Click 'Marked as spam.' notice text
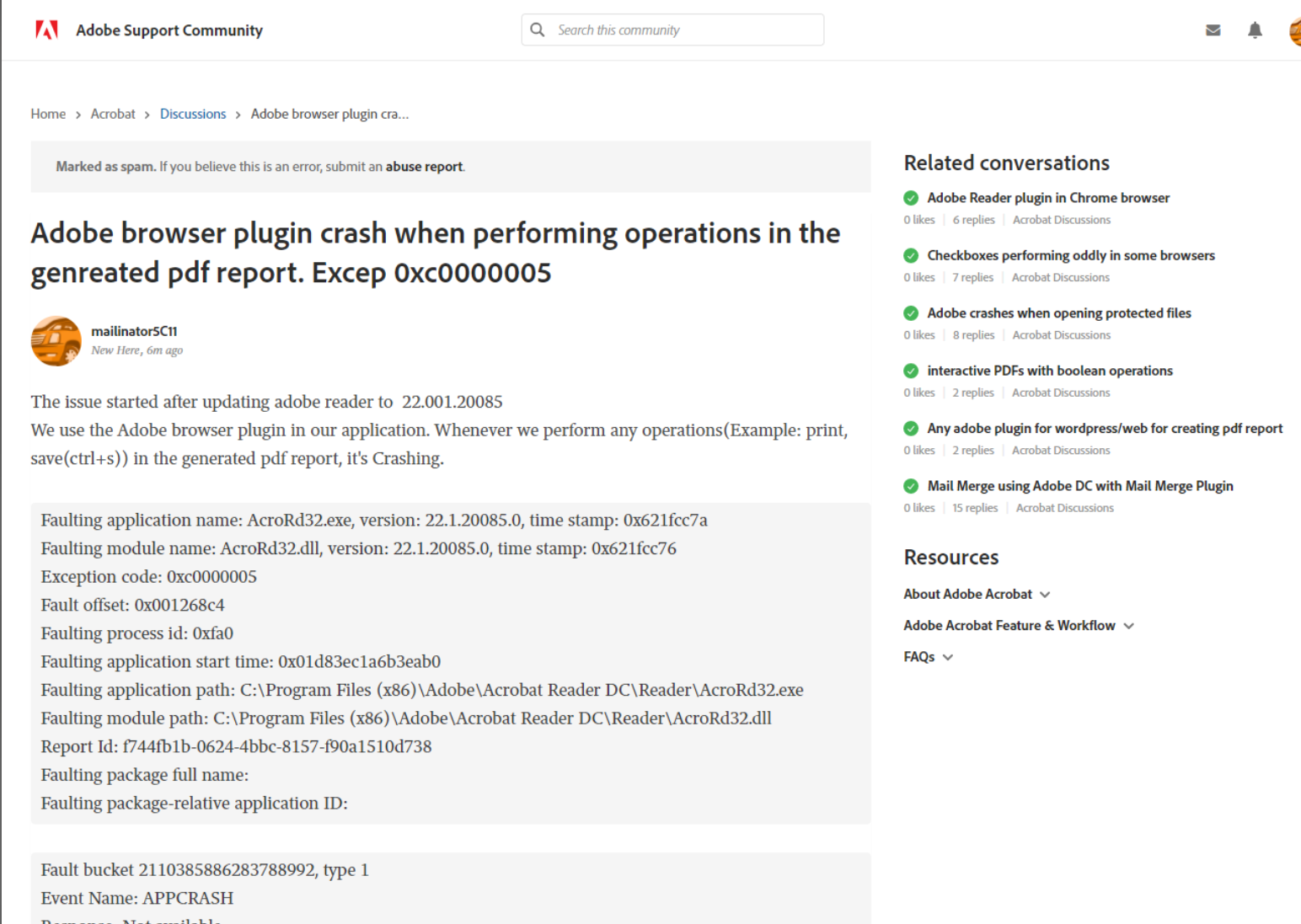Viewport: 1301px width, 924px height. [x=106, y=167]
